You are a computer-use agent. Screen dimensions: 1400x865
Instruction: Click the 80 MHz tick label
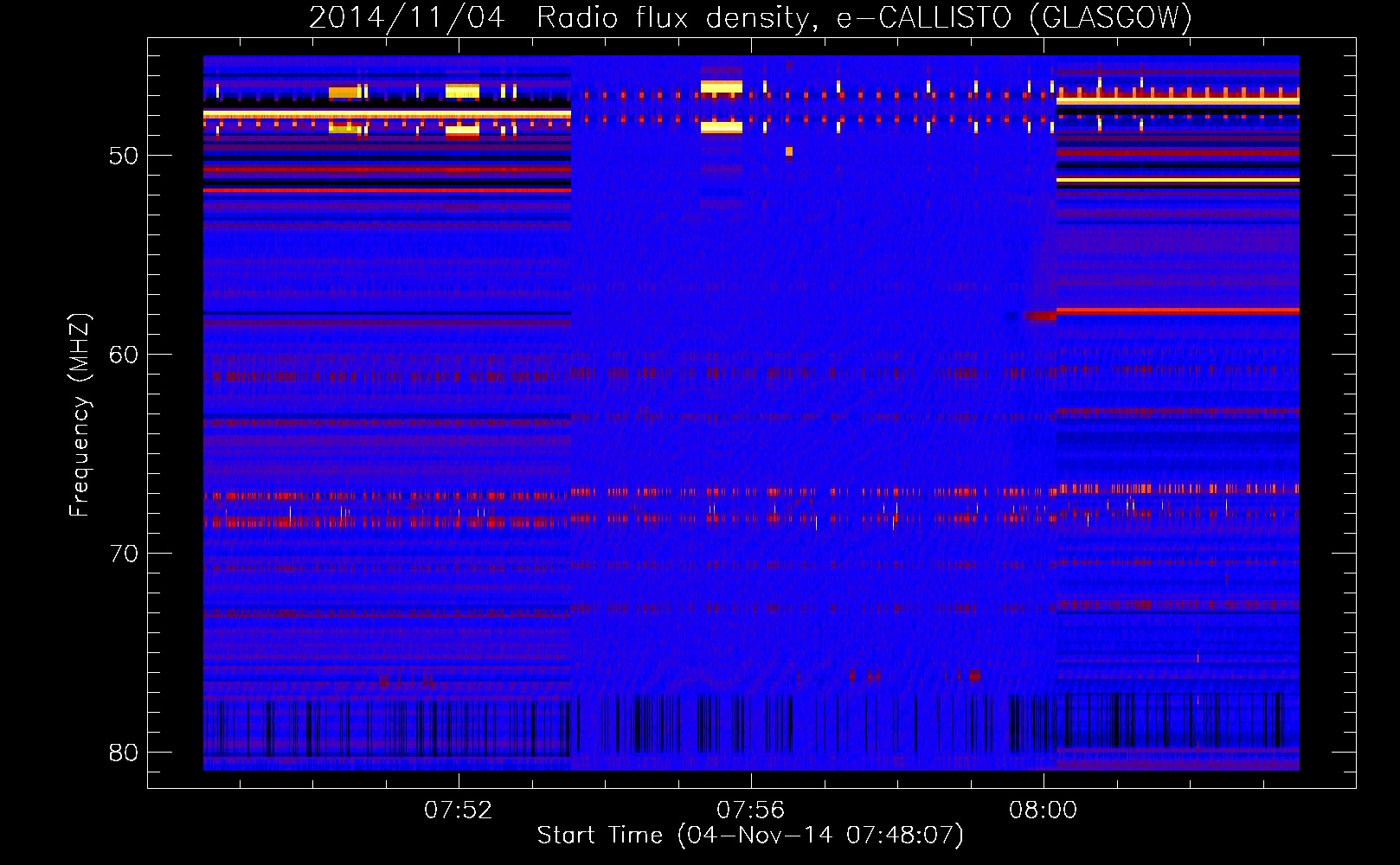click(x=124, y=753)
